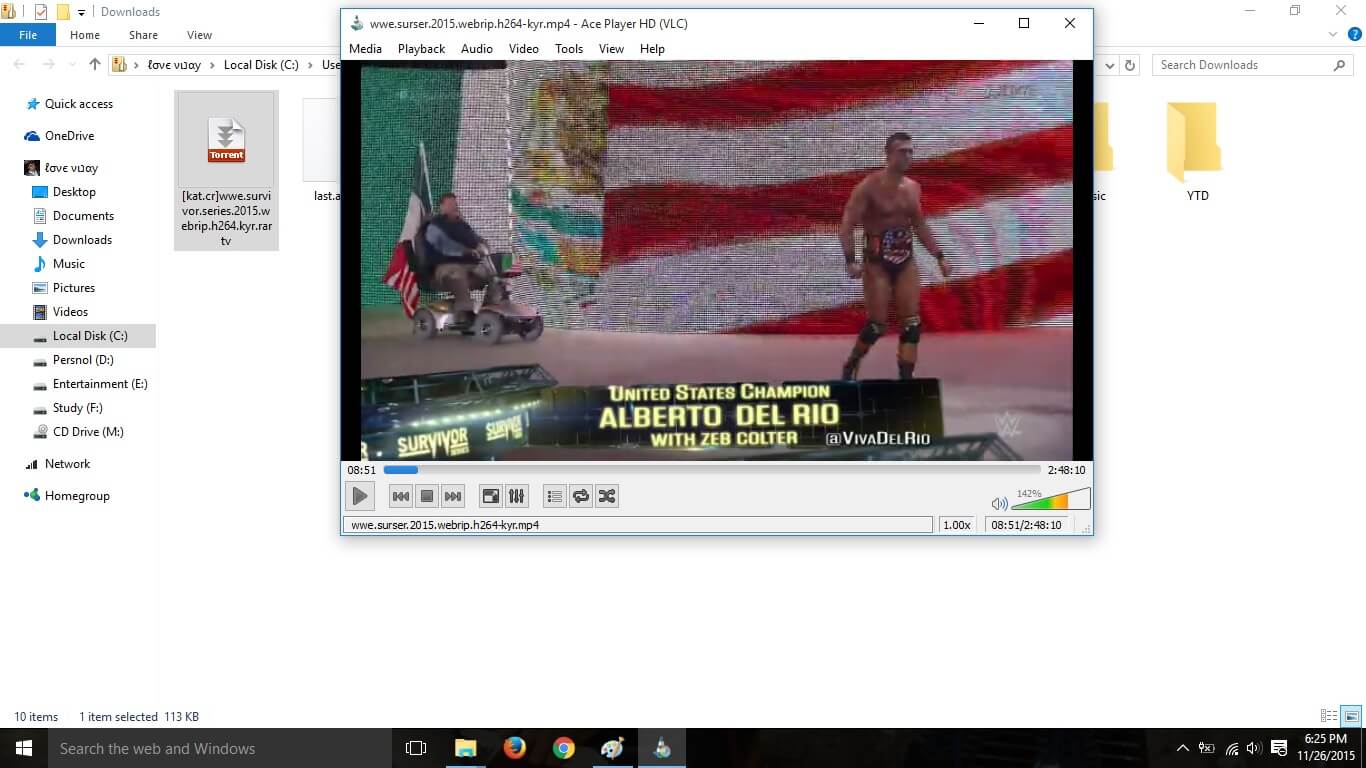Open Music in navigation pane

pyautogui.click(x=69, y=264)
